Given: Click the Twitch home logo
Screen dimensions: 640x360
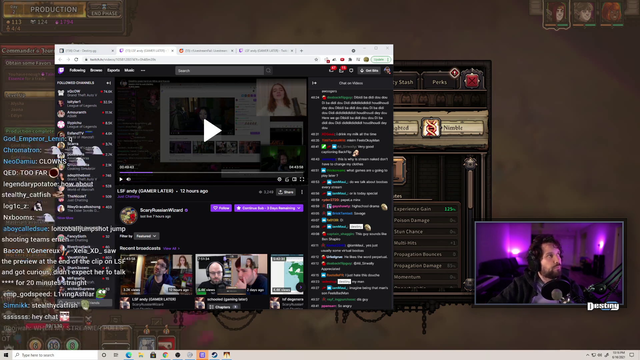Looking at the screenshot, I should (x=61, y=71).
